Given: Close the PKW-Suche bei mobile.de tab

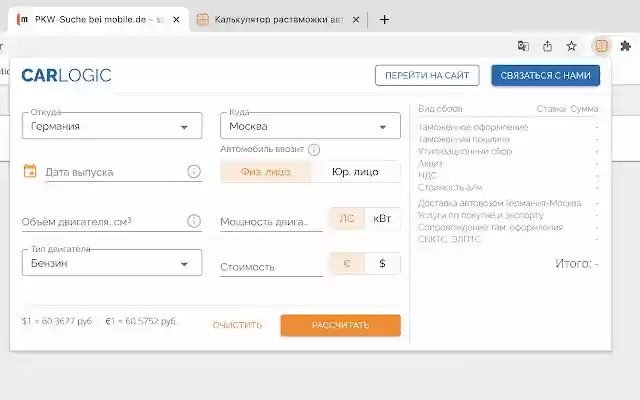Looking at the screenshot, I should click(176, 20).
